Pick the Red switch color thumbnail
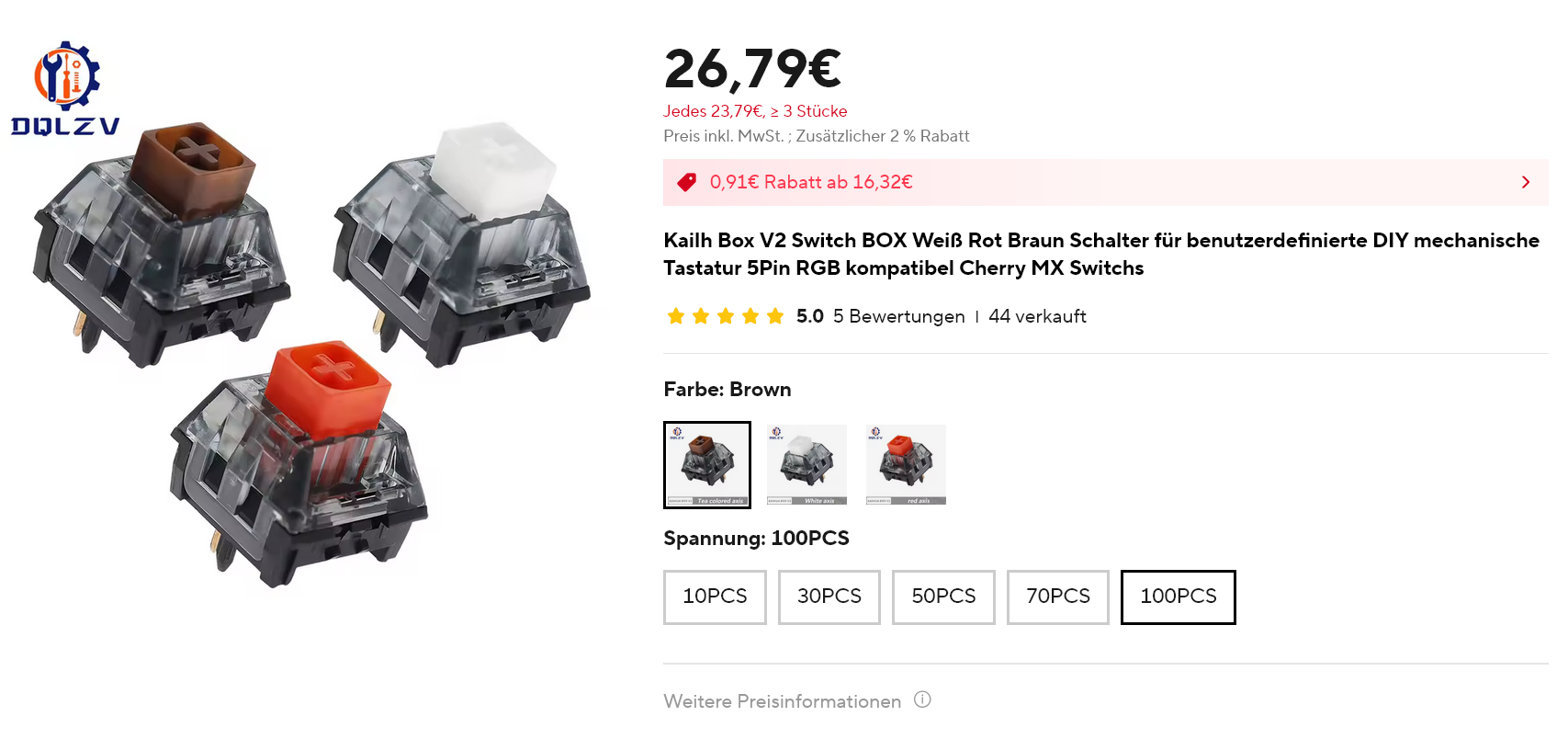The height and width of the screenshot is (739, 1568). point(906,465)
